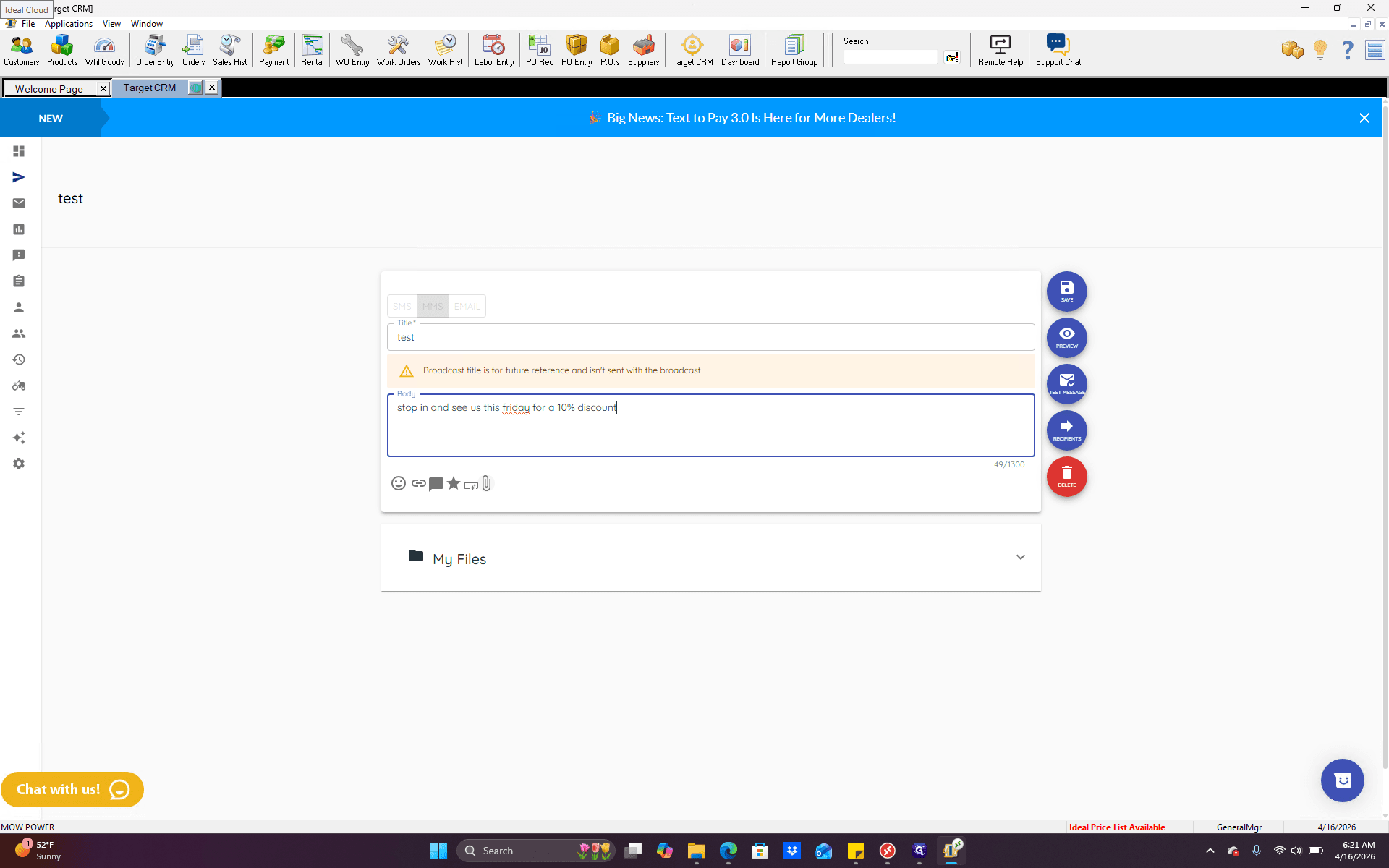This screenshot has height=868, width=1389.
Task: Select the EMAIL message type
Action: (467, 306)
